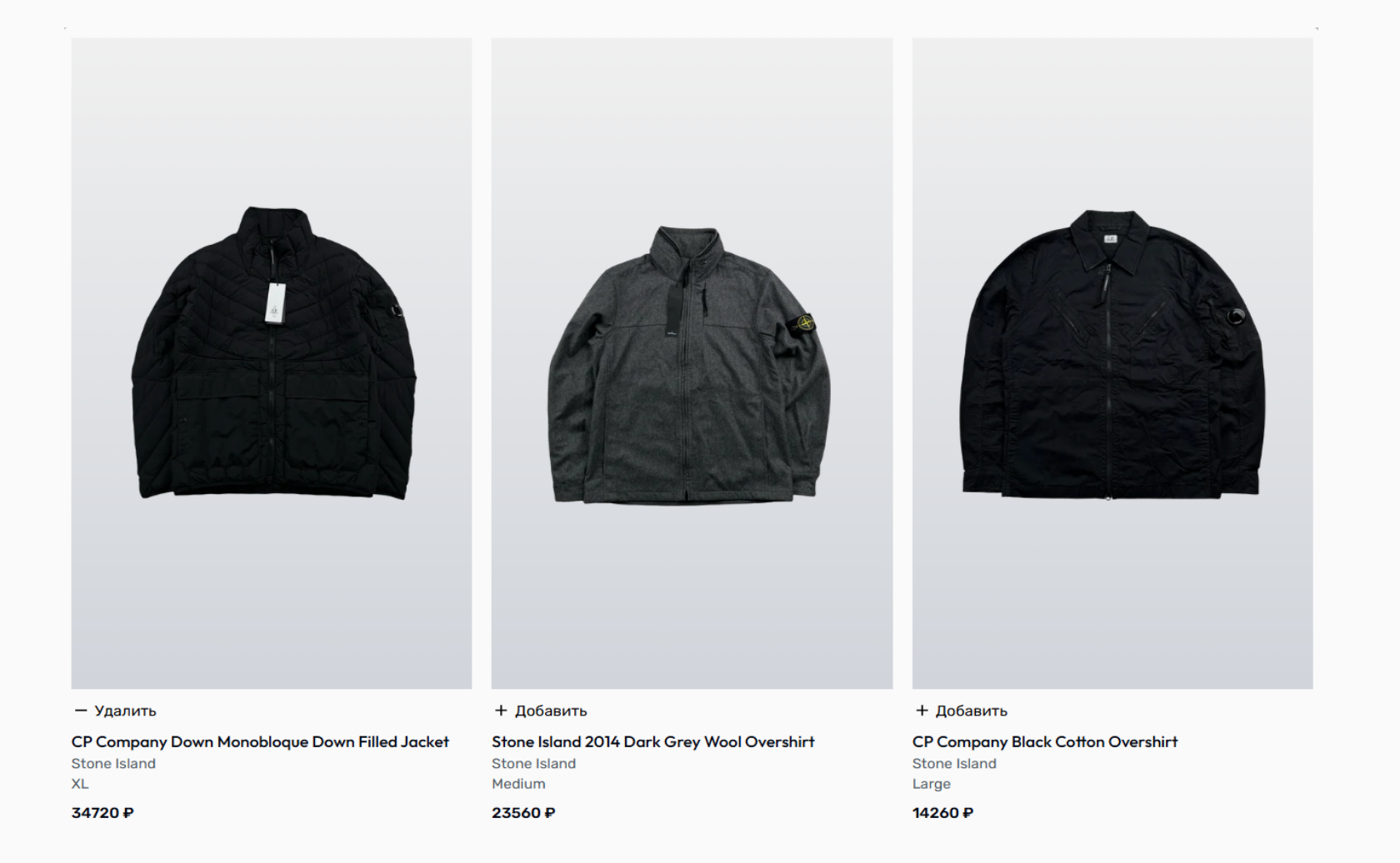Image resolution: width=1400 pixels, height=863 pixels.
Task: Remove the Down Filled Jacket via Удалить label
Action: coord(126,711)
